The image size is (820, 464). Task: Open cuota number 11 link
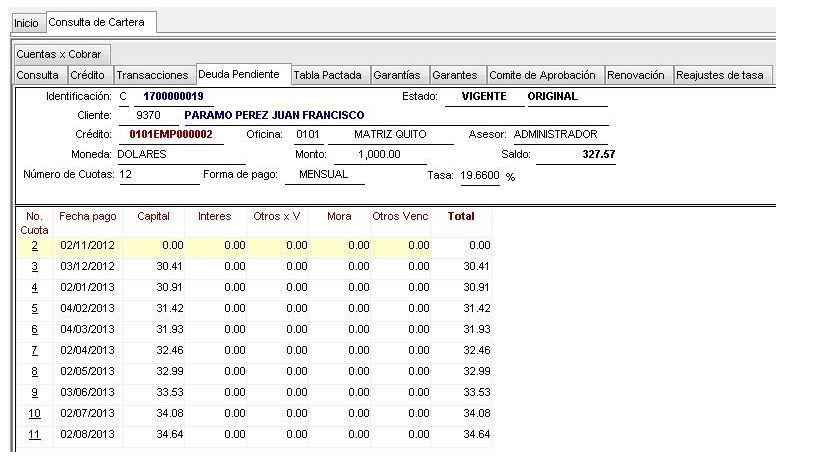tap(34, 435)
